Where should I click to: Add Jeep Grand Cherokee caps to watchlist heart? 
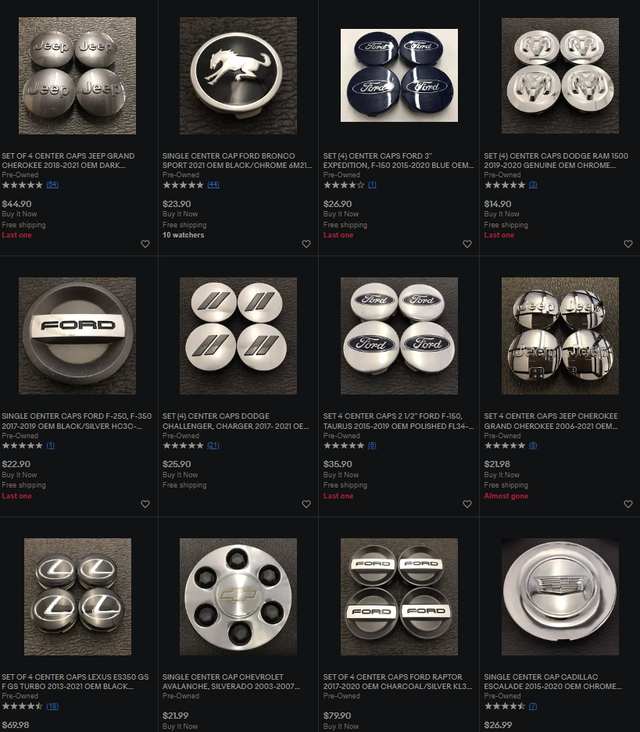click(x=145, y=244)
